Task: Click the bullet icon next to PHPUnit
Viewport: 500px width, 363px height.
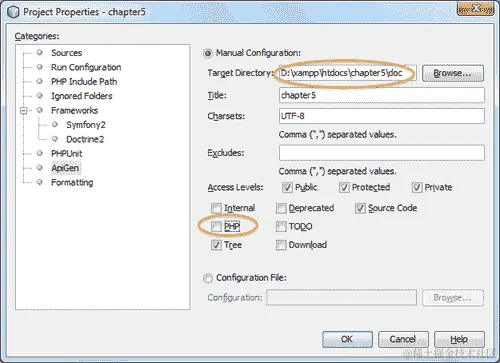Action: (x=40, y=153)
